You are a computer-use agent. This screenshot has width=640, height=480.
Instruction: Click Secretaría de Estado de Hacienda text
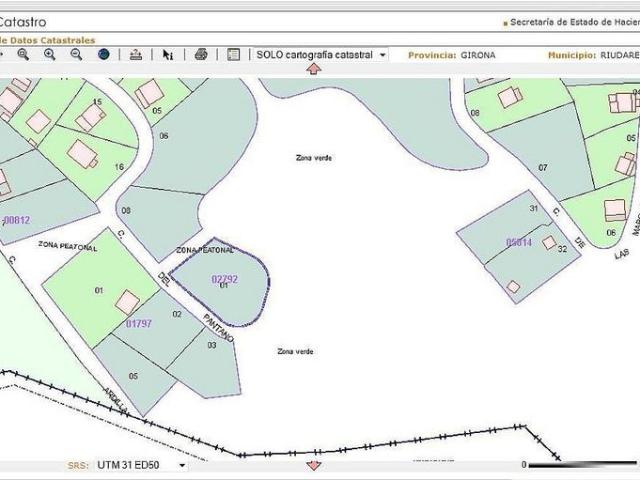[x=574, y=22]
